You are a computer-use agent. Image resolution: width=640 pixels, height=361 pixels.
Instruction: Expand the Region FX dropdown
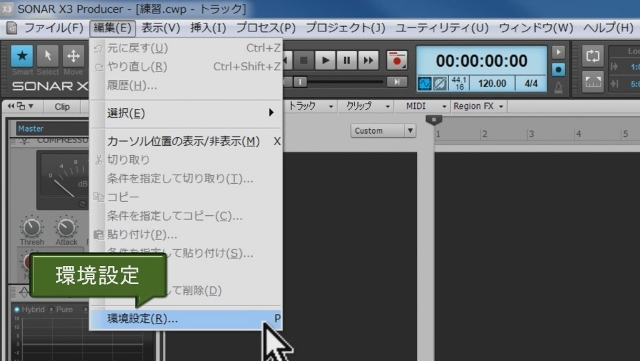(478, 106)
